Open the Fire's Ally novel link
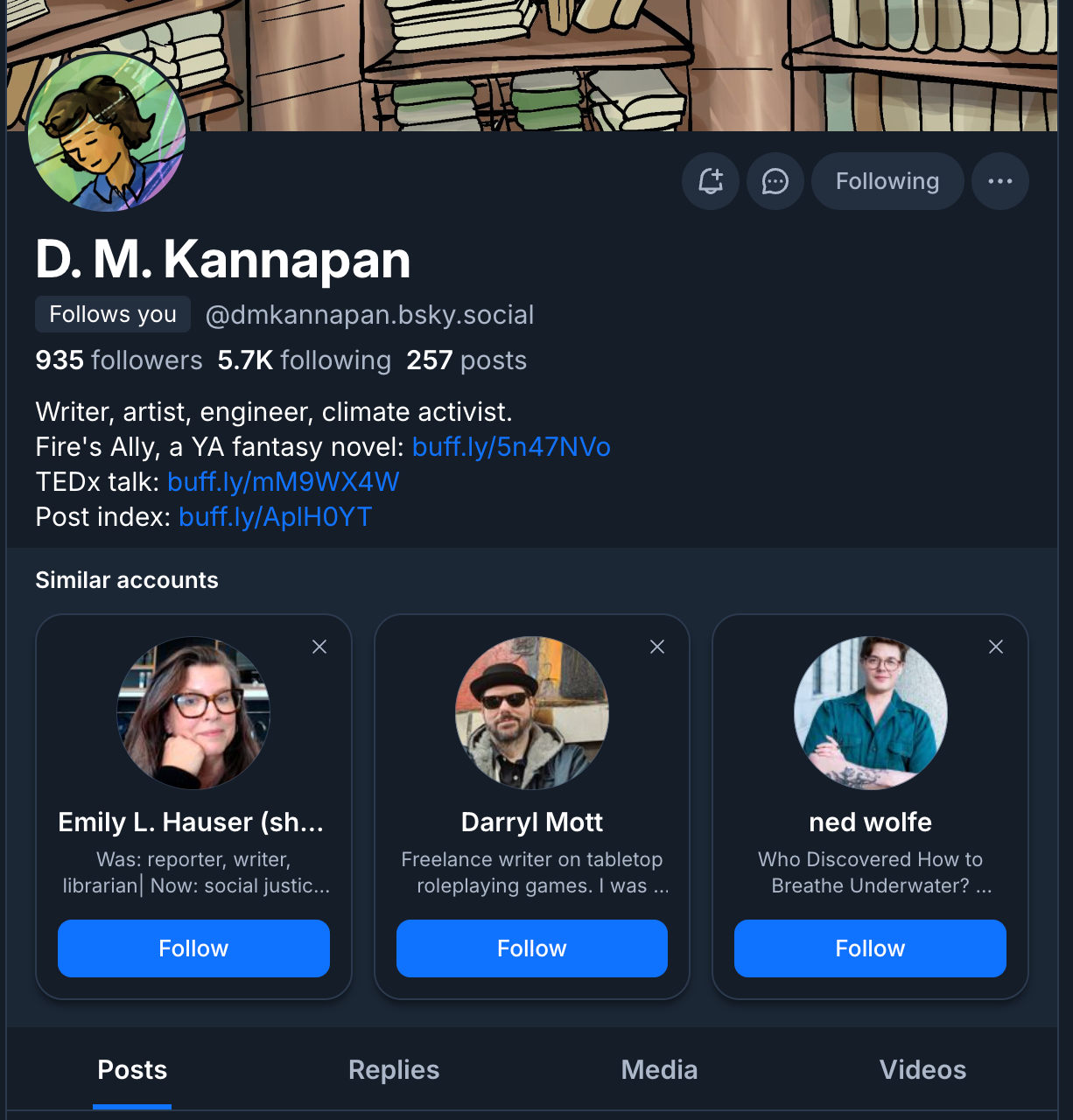 [x=511, y=447]
